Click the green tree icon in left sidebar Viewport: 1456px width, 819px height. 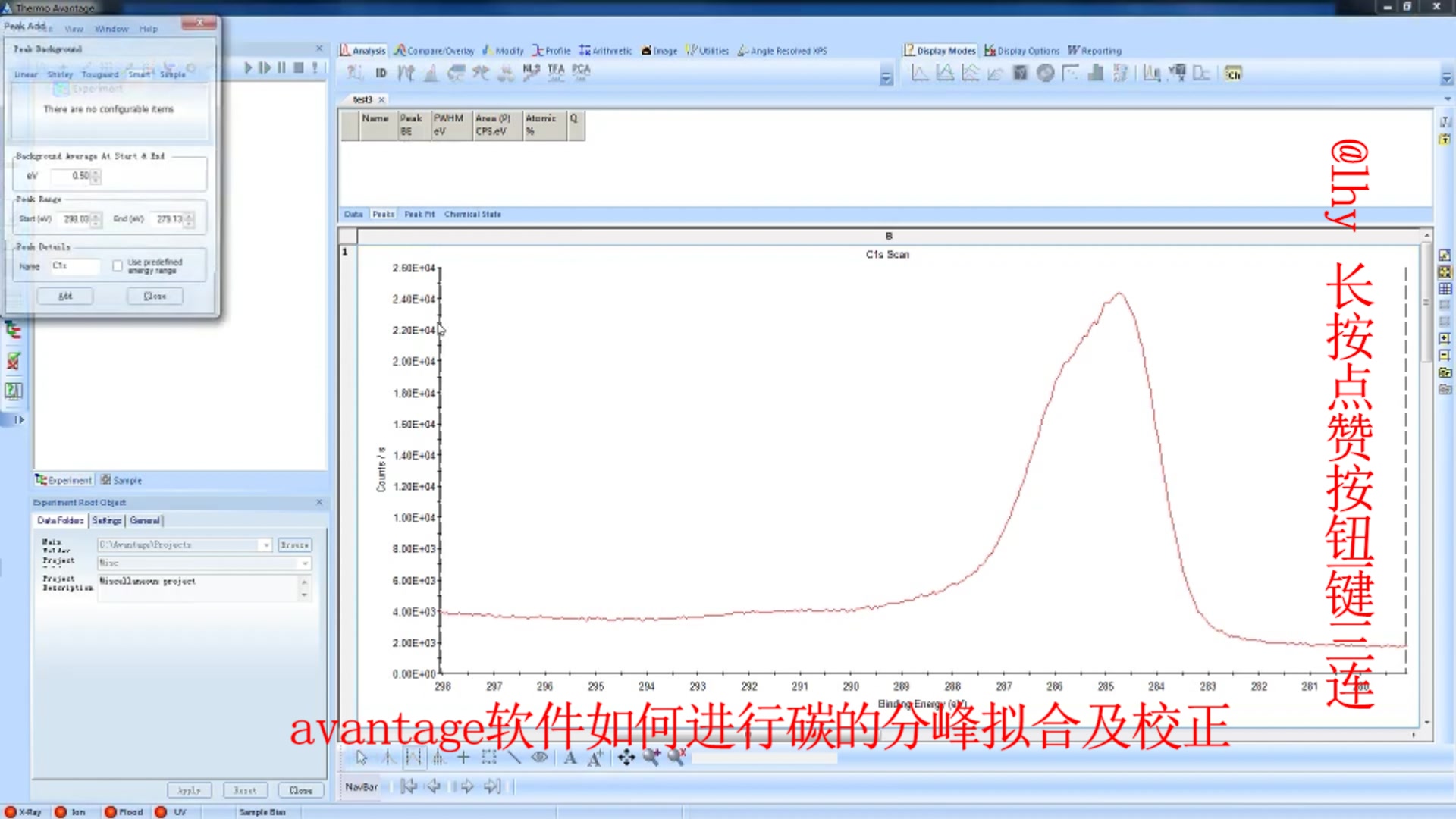click(13, 331)
